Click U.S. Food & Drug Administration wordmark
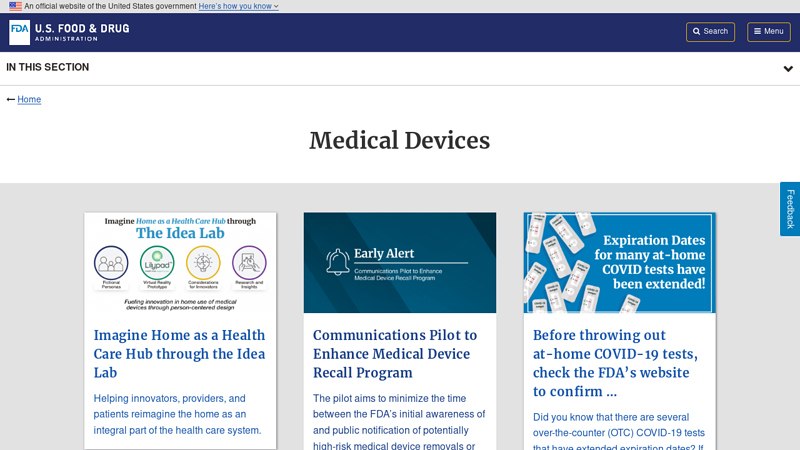Viewport: 800px width, 450px height. (82, 32)
